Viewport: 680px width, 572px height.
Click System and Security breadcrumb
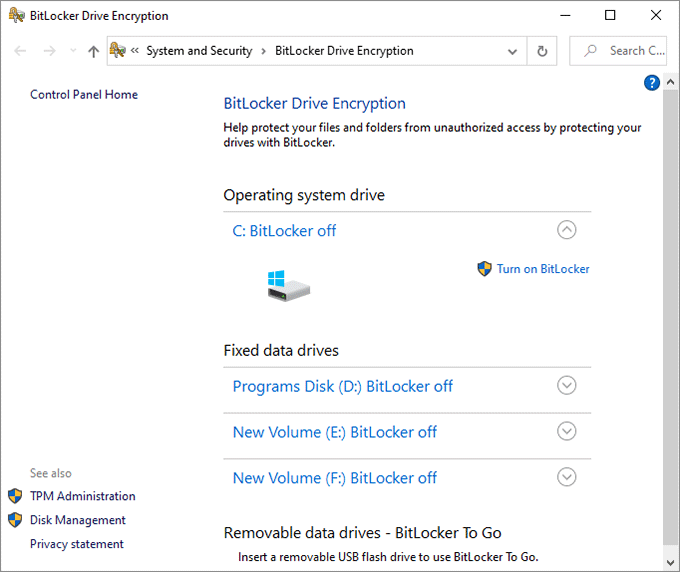(199, 51)
